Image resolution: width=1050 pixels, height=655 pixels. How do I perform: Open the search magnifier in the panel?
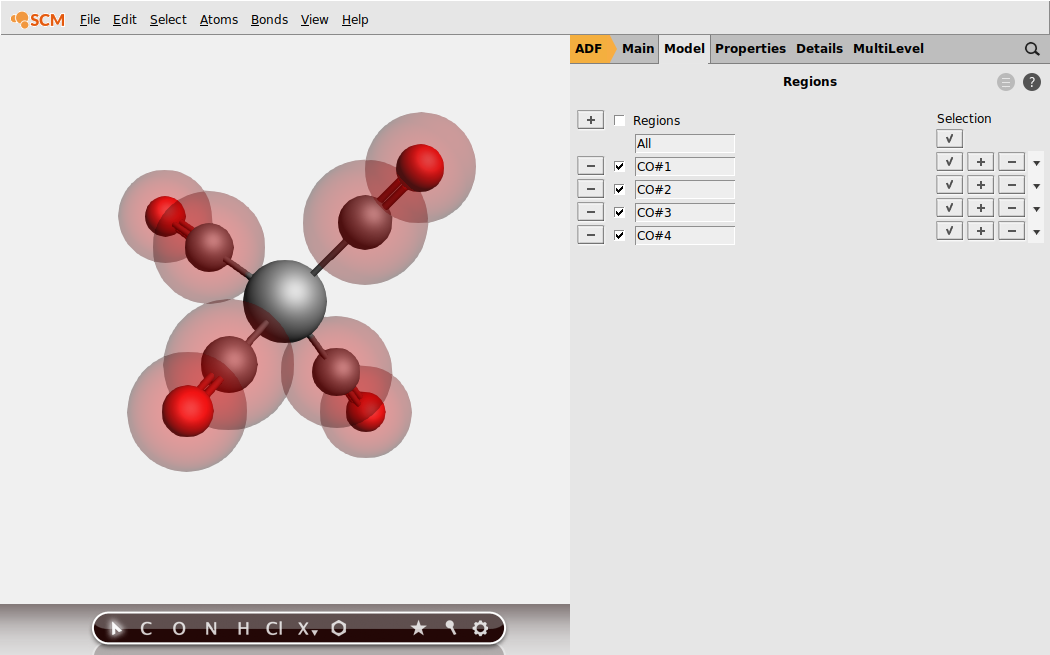(1032, 48)
